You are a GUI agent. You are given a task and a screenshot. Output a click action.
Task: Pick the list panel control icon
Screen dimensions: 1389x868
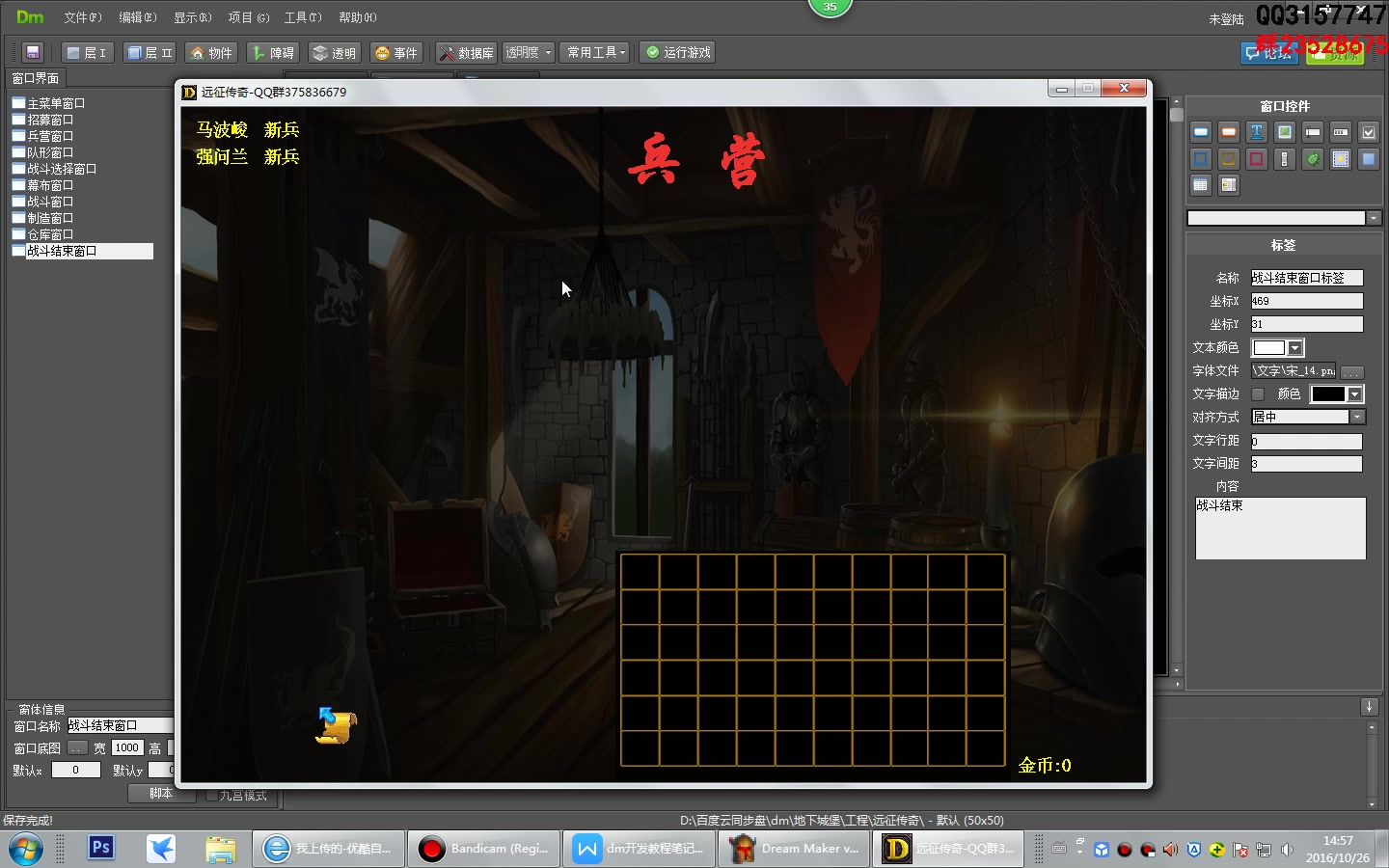1228,185
